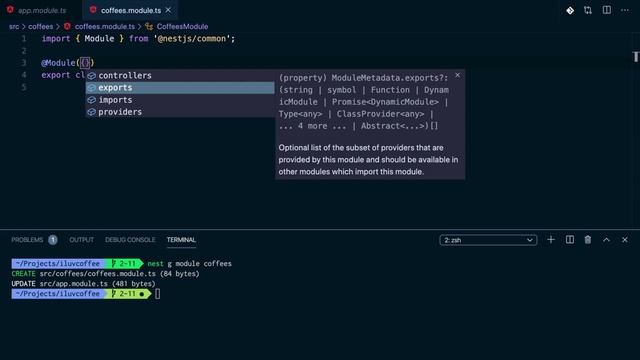Create a new terminal with plus icon
The width and height of the screenshot is (640, 360).
(x=551, y=240)
